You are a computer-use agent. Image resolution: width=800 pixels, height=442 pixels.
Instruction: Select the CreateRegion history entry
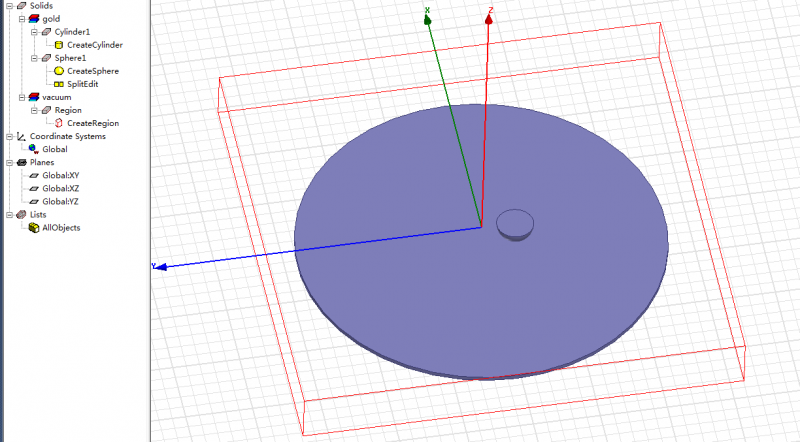(x=93, y=123)
